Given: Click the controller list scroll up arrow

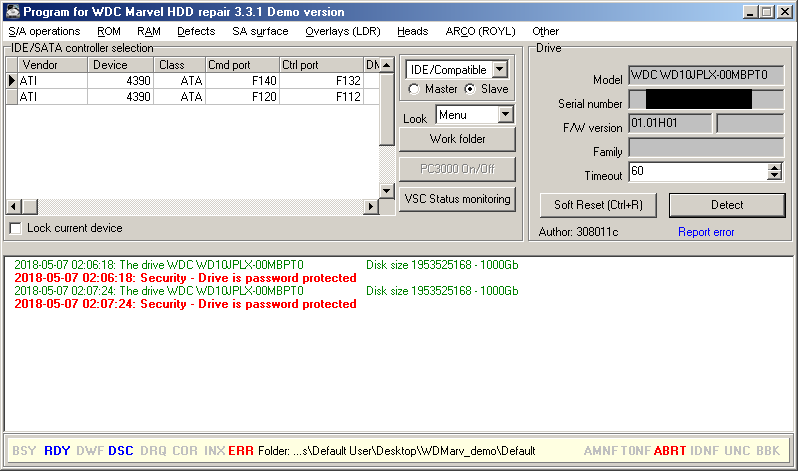Looking at the screenshot, I should tap(387, 65).
